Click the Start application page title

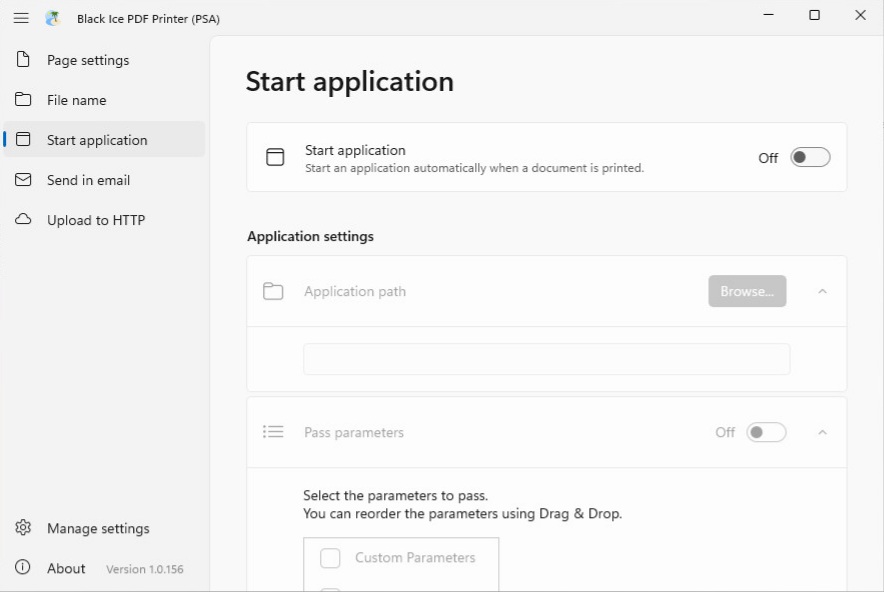(x=350, y=82)
